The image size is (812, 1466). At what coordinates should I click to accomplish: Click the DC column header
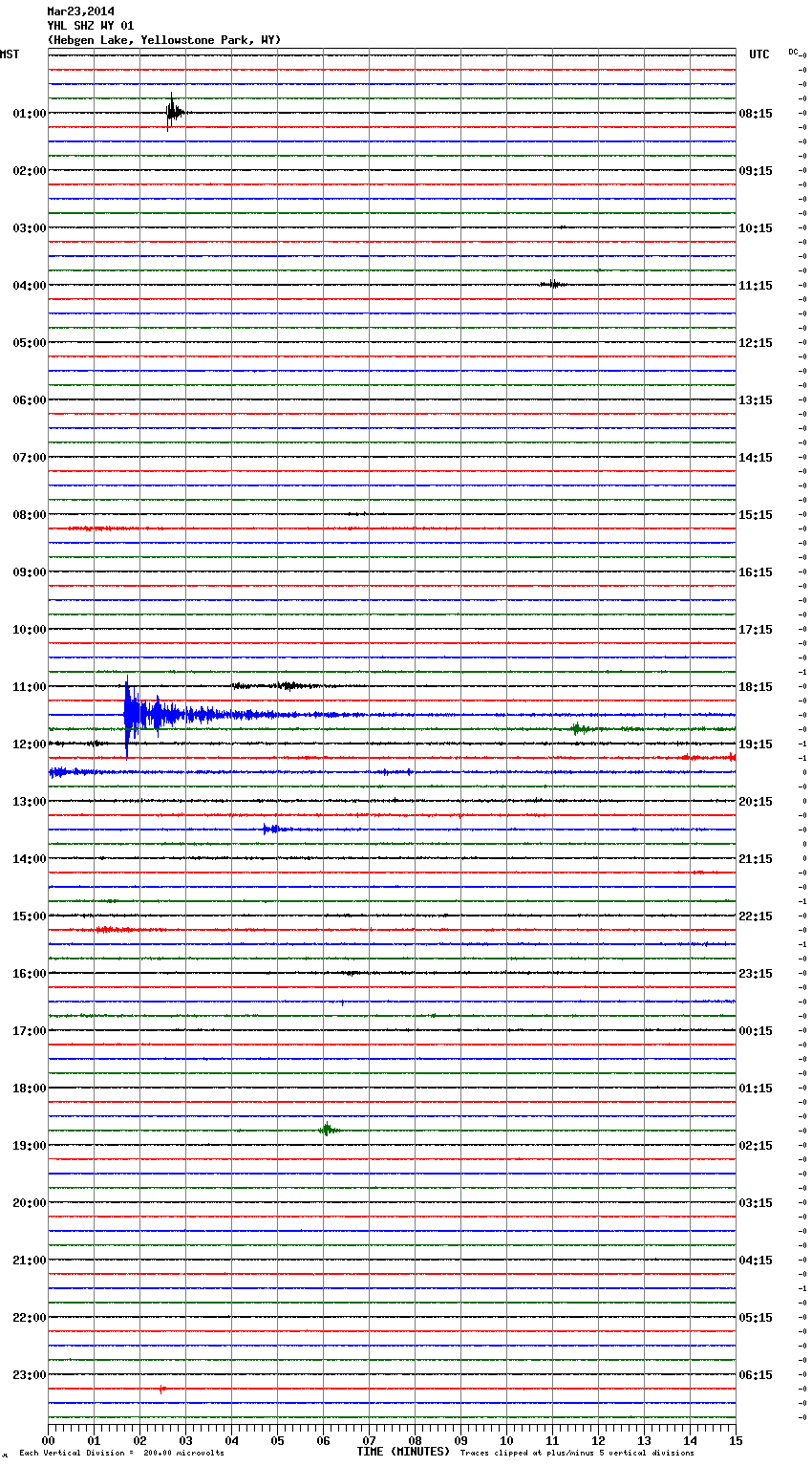tap(793, 52)
